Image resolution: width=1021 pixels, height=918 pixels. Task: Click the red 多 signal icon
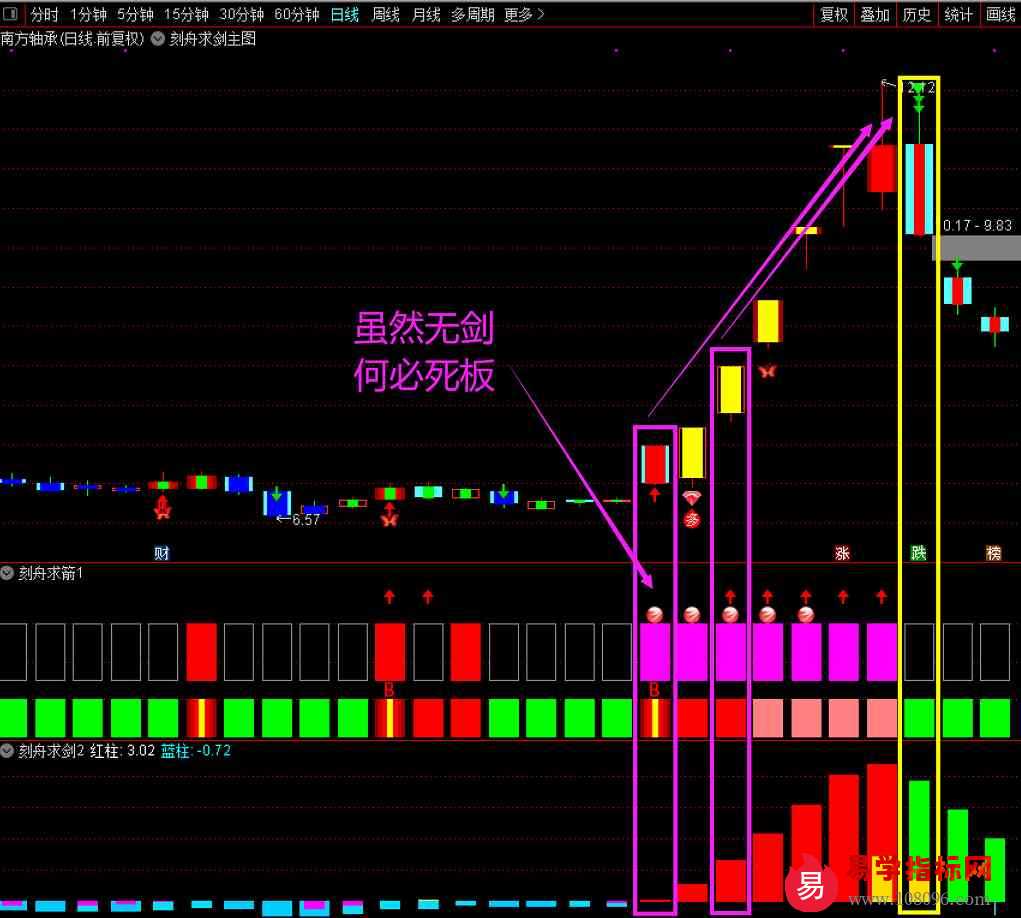[692, 519]
